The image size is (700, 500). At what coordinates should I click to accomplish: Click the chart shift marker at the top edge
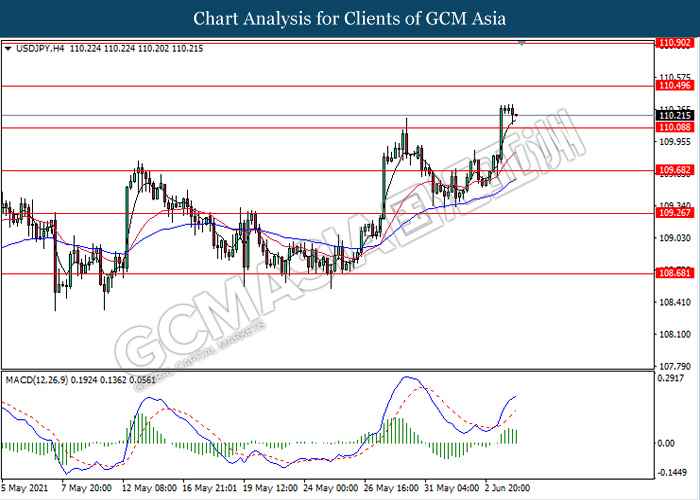pos(522,43)
